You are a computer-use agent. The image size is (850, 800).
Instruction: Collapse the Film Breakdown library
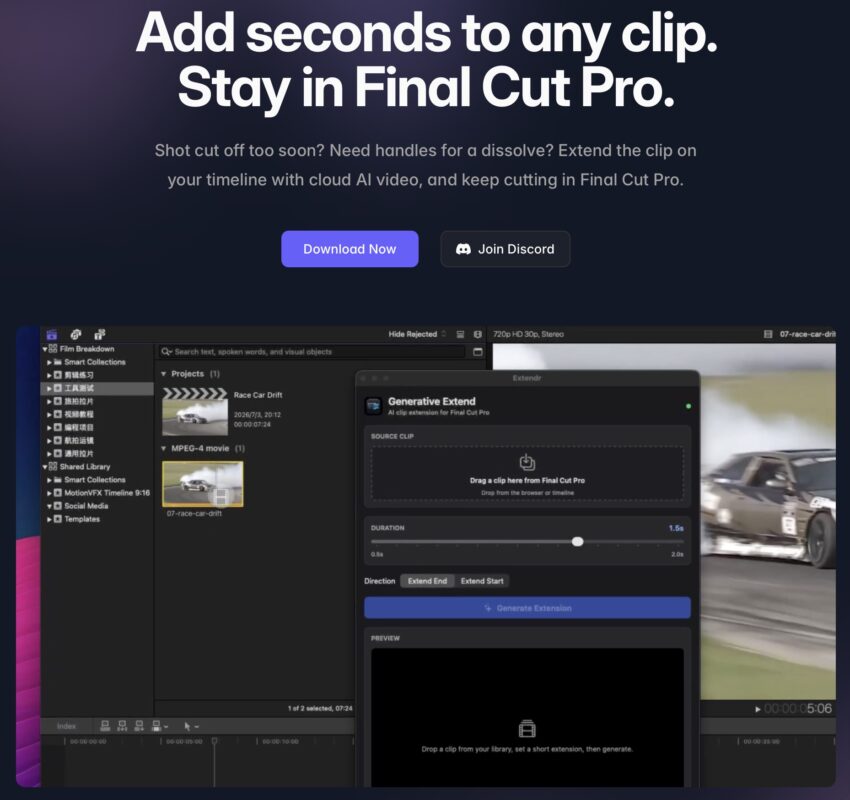tap(45, 349)
